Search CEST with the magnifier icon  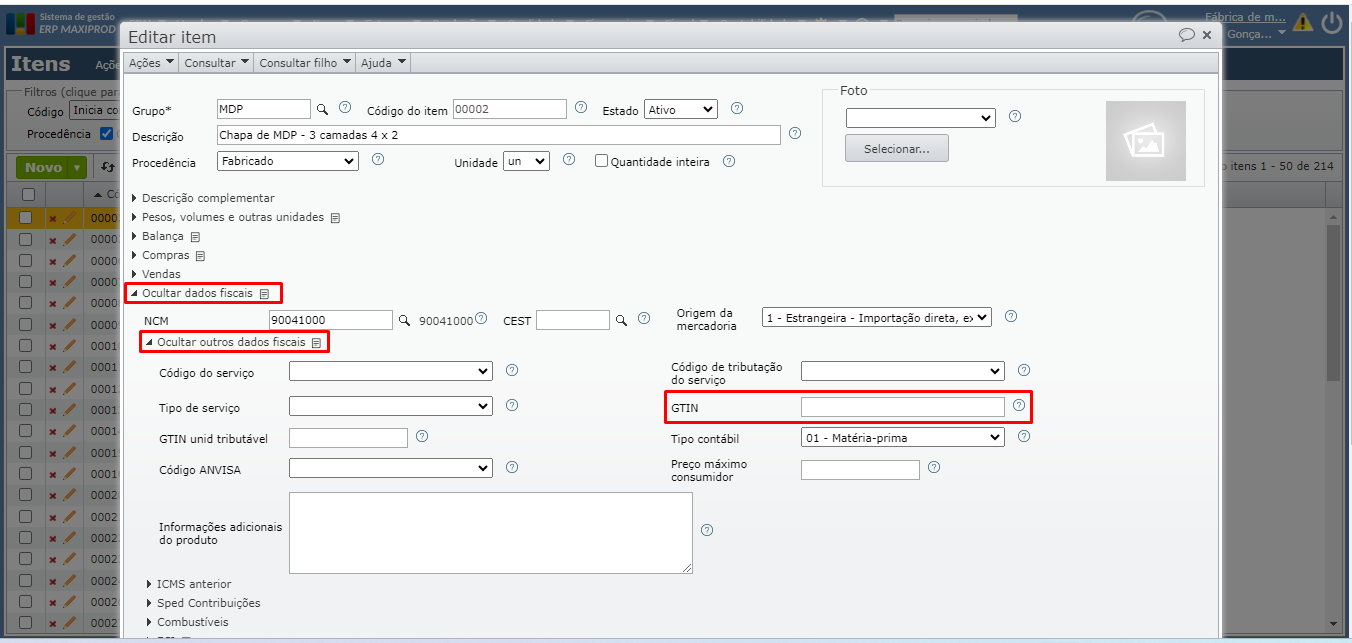pos(621,320)
